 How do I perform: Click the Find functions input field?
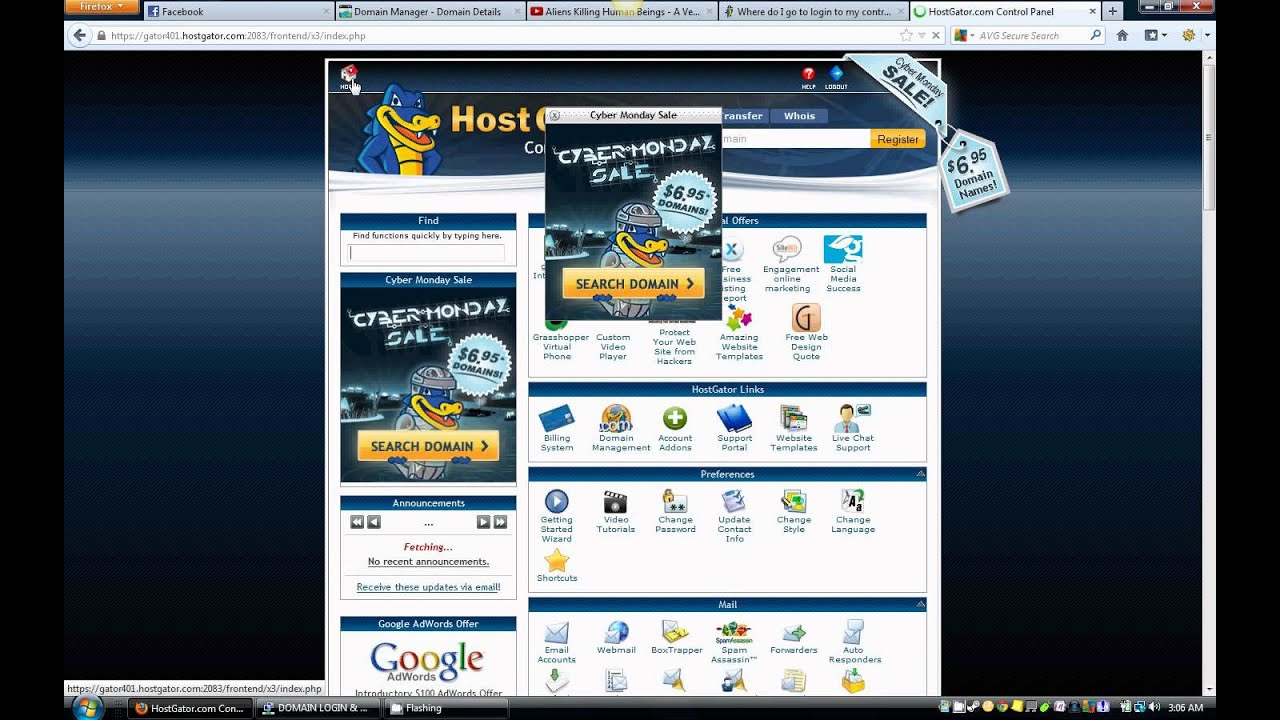point(426,253)
